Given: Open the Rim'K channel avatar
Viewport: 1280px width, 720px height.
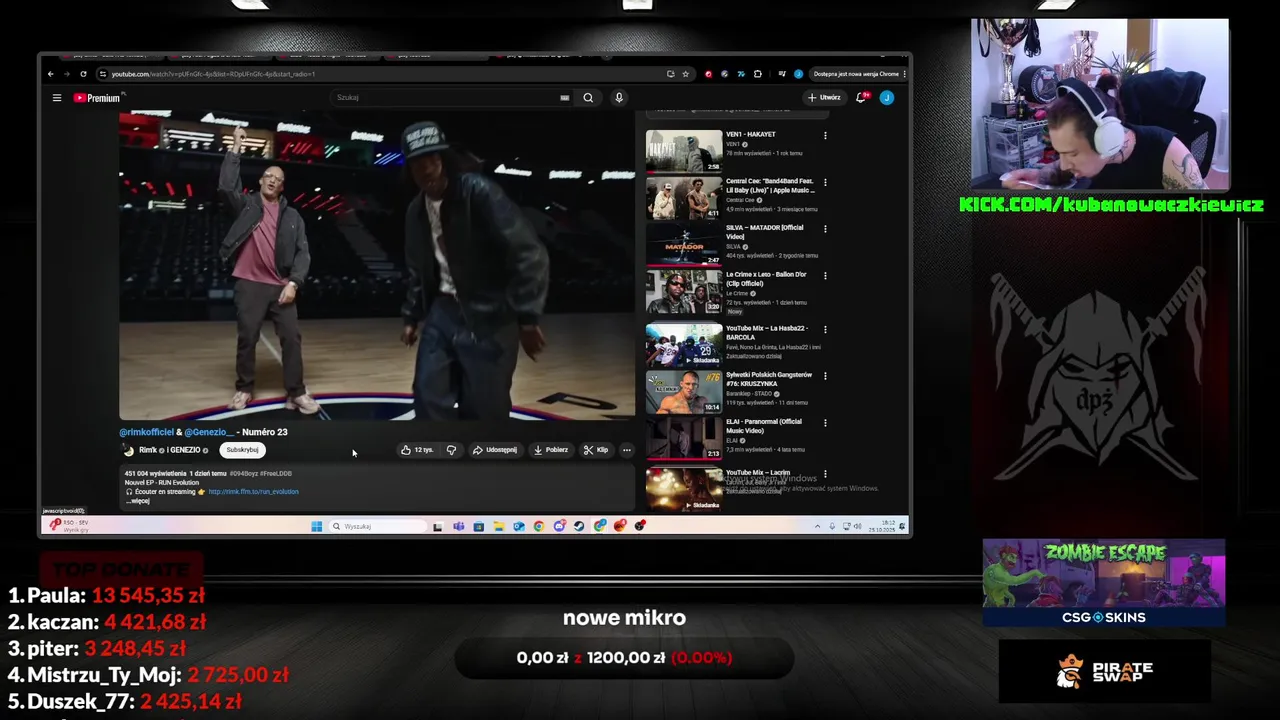Looking at the screenshot, I should [128, 450].
